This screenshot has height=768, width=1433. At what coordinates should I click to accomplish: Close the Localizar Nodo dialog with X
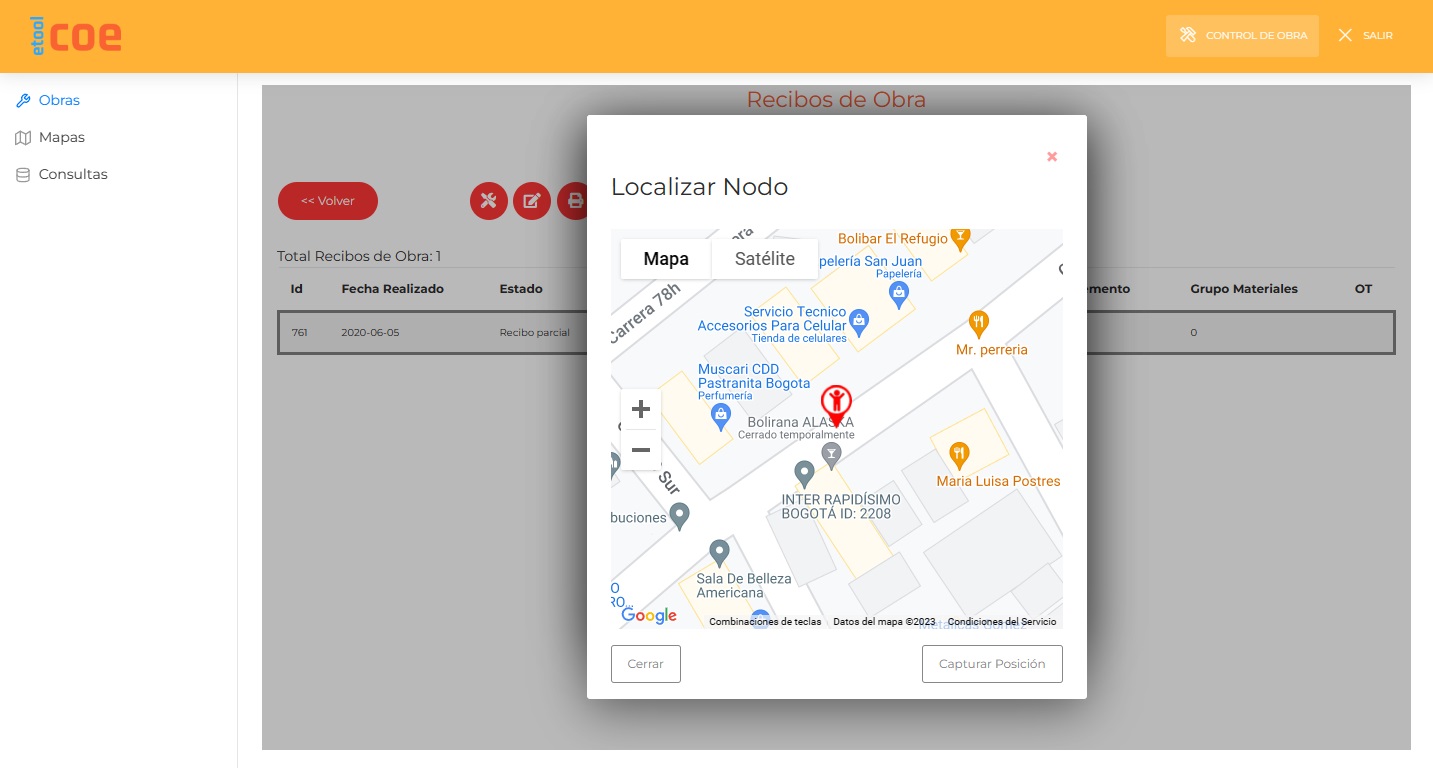(x=1051, y=157)
